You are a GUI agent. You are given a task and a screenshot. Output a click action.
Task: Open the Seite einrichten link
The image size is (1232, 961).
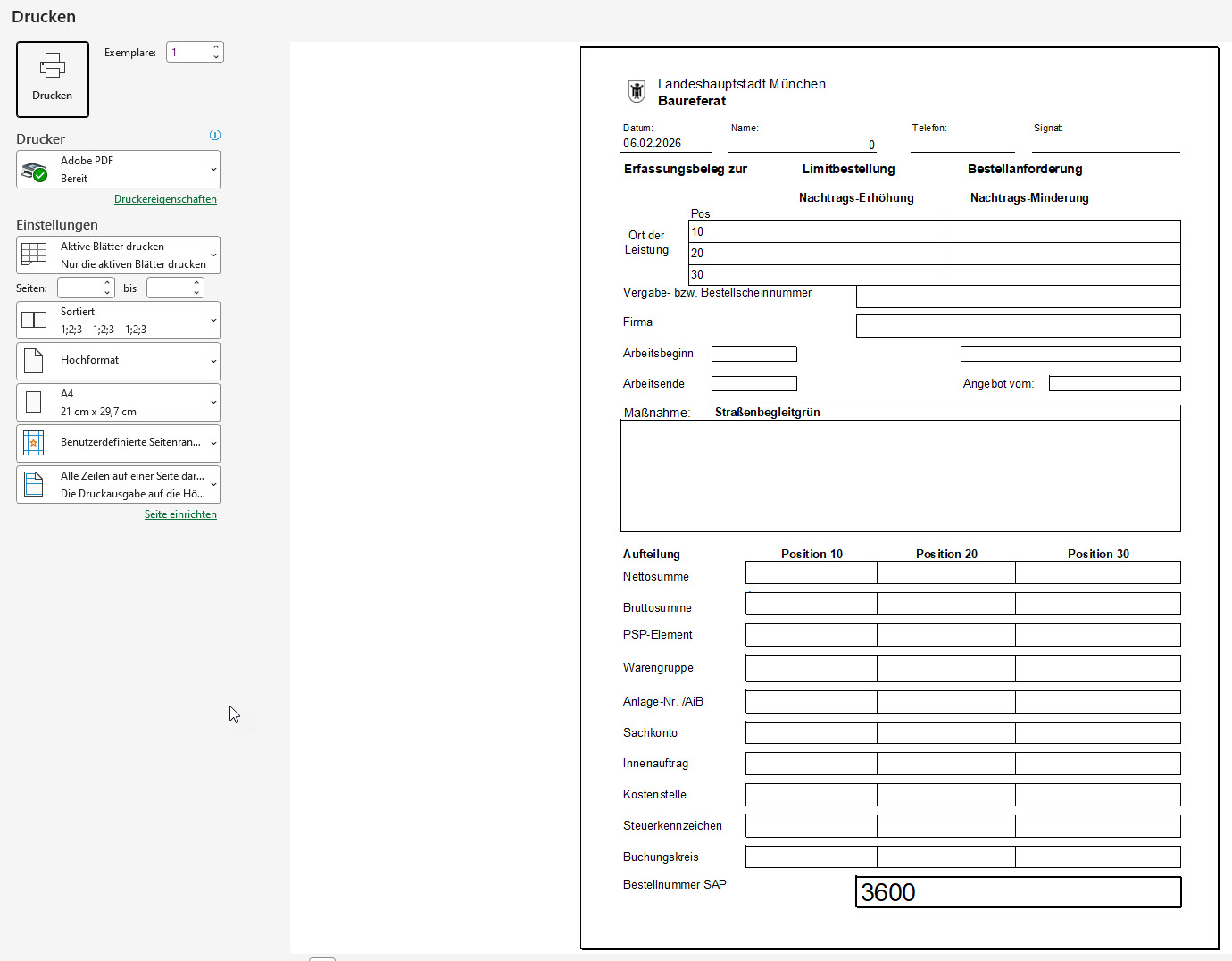(180, 514)
